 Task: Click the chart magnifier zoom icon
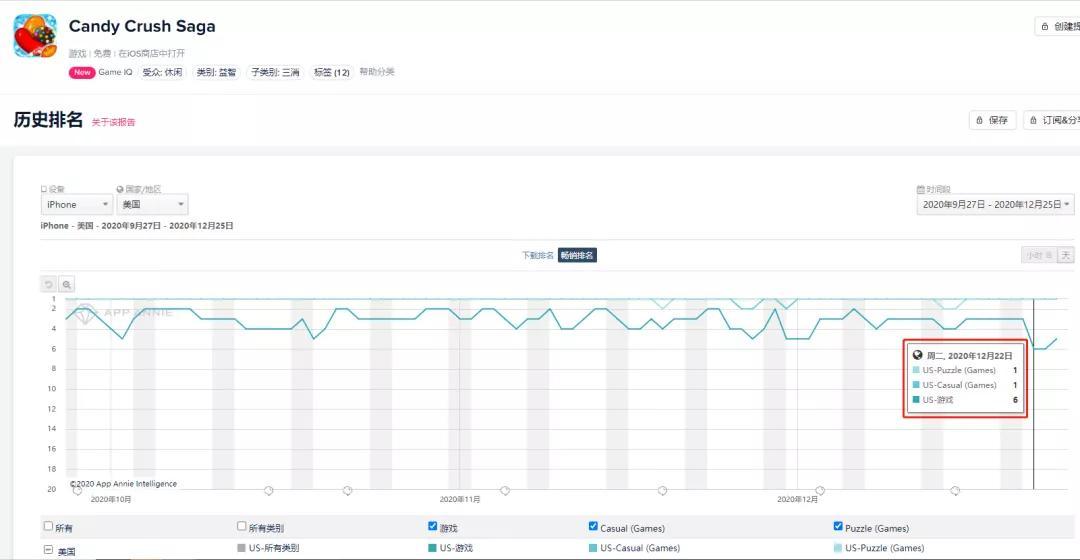point(66,285)
